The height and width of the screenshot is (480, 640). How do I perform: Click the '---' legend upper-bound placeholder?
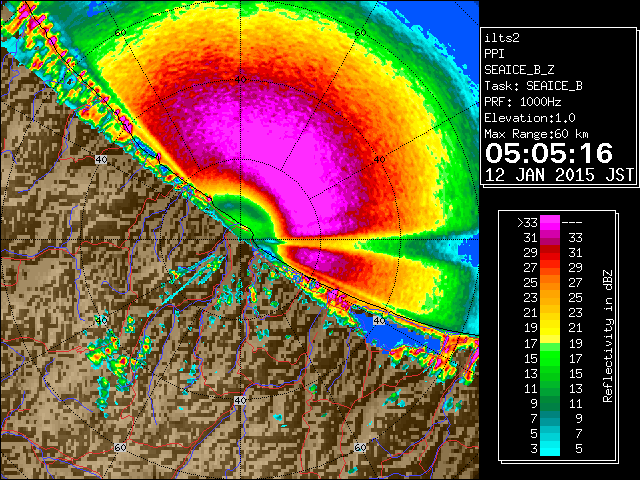[x=572, y=222]
